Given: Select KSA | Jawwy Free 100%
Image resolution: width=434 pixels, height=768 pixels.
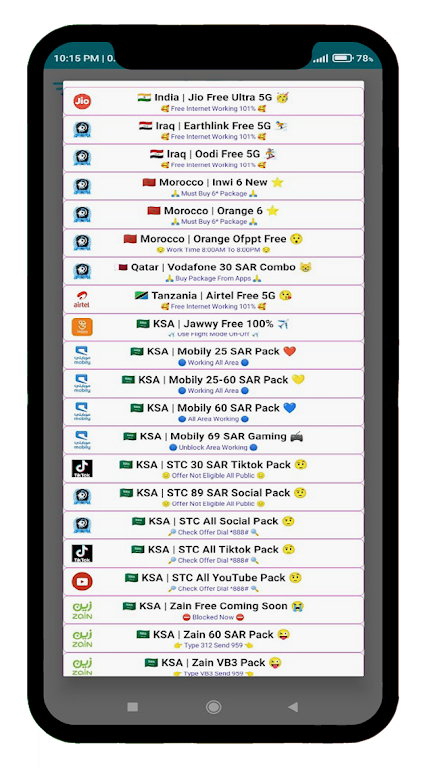Looking at the screenshot, I should pos(214,327).
